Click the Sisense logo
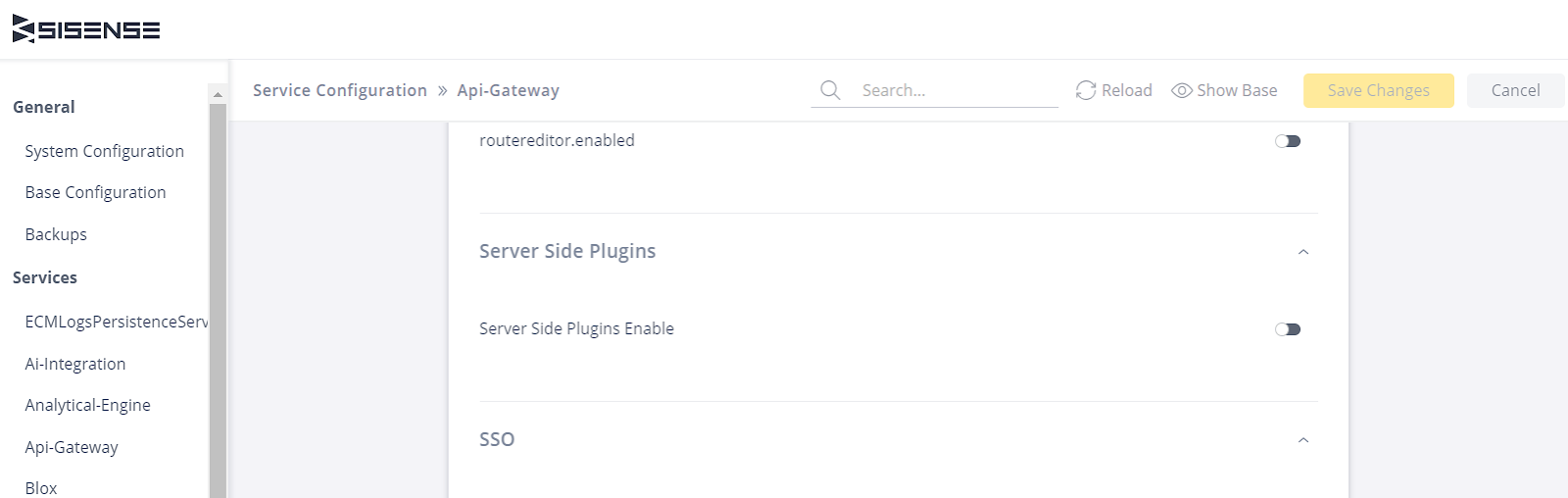1568x498 pixels. point(86,29)
